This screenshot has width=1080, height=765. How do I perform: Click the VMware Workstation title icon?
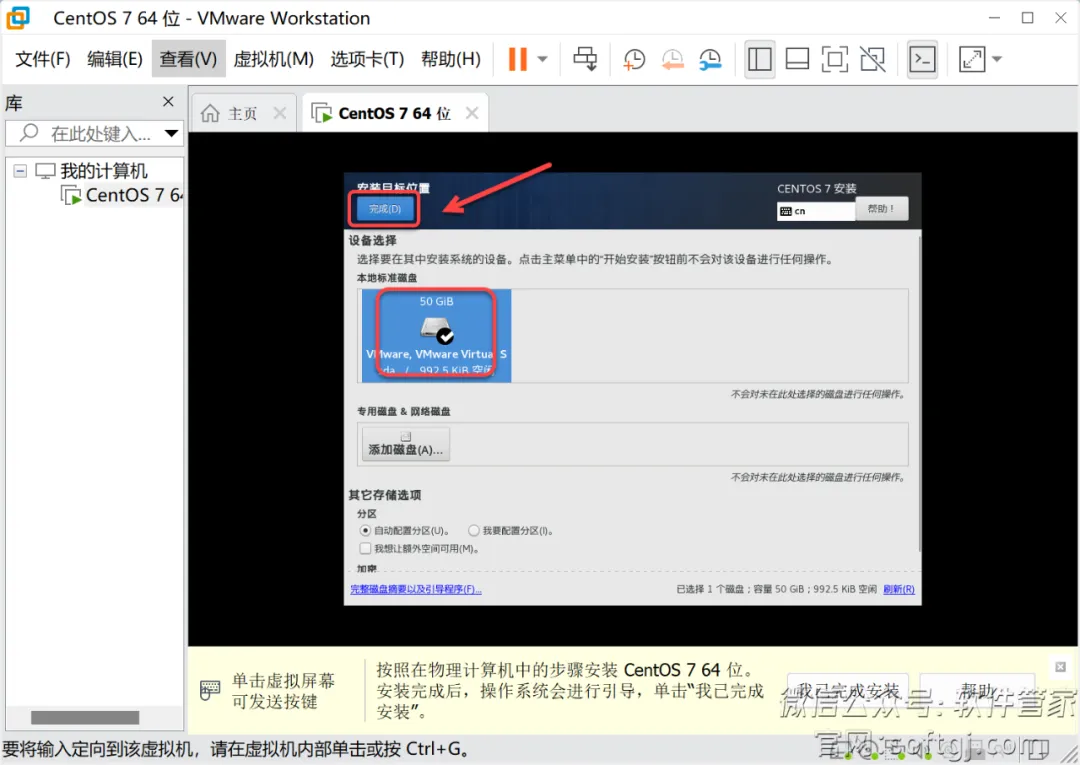19,19
